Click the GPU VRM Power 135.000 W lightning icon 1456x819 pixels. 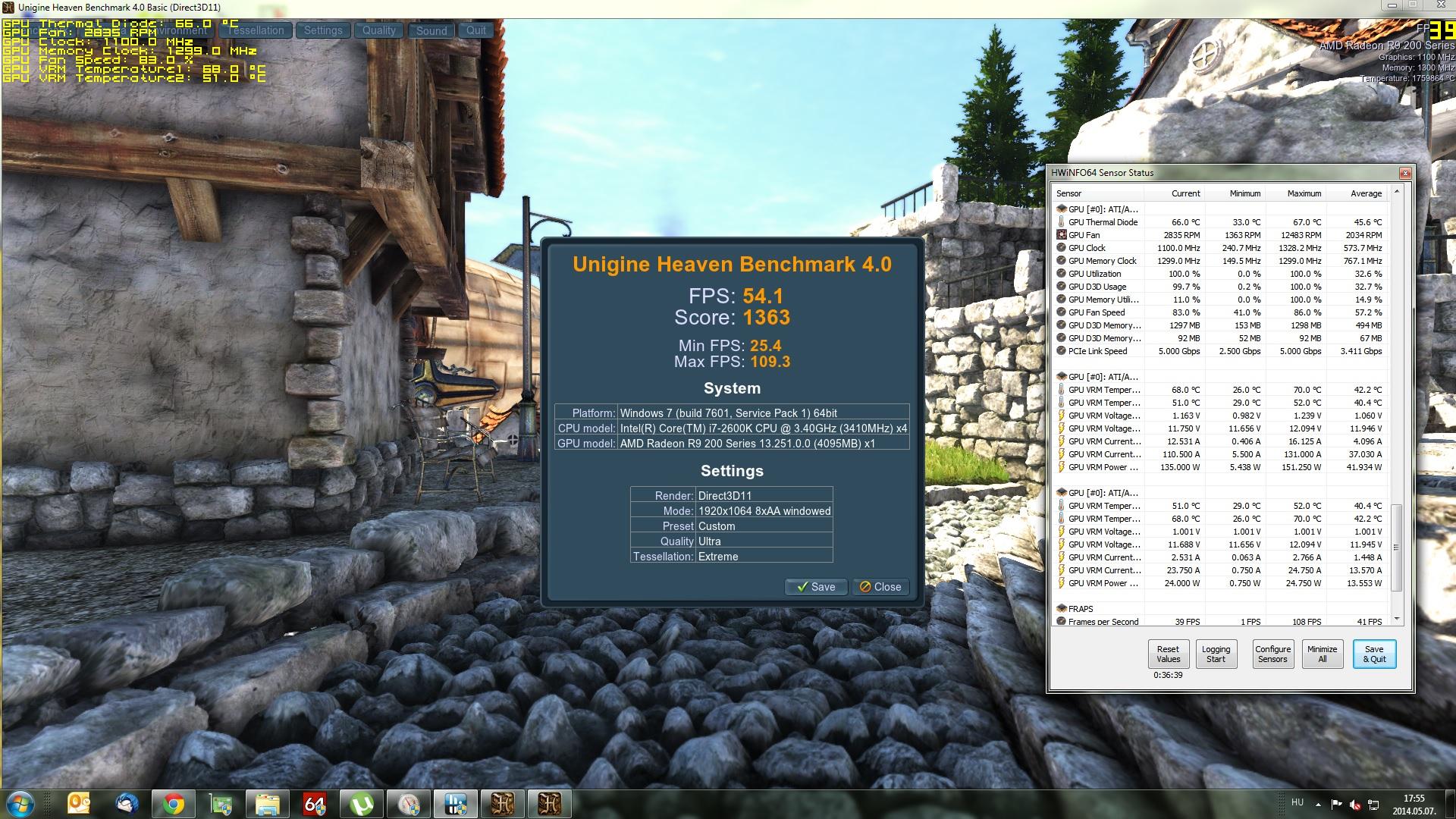point(1061,467)
